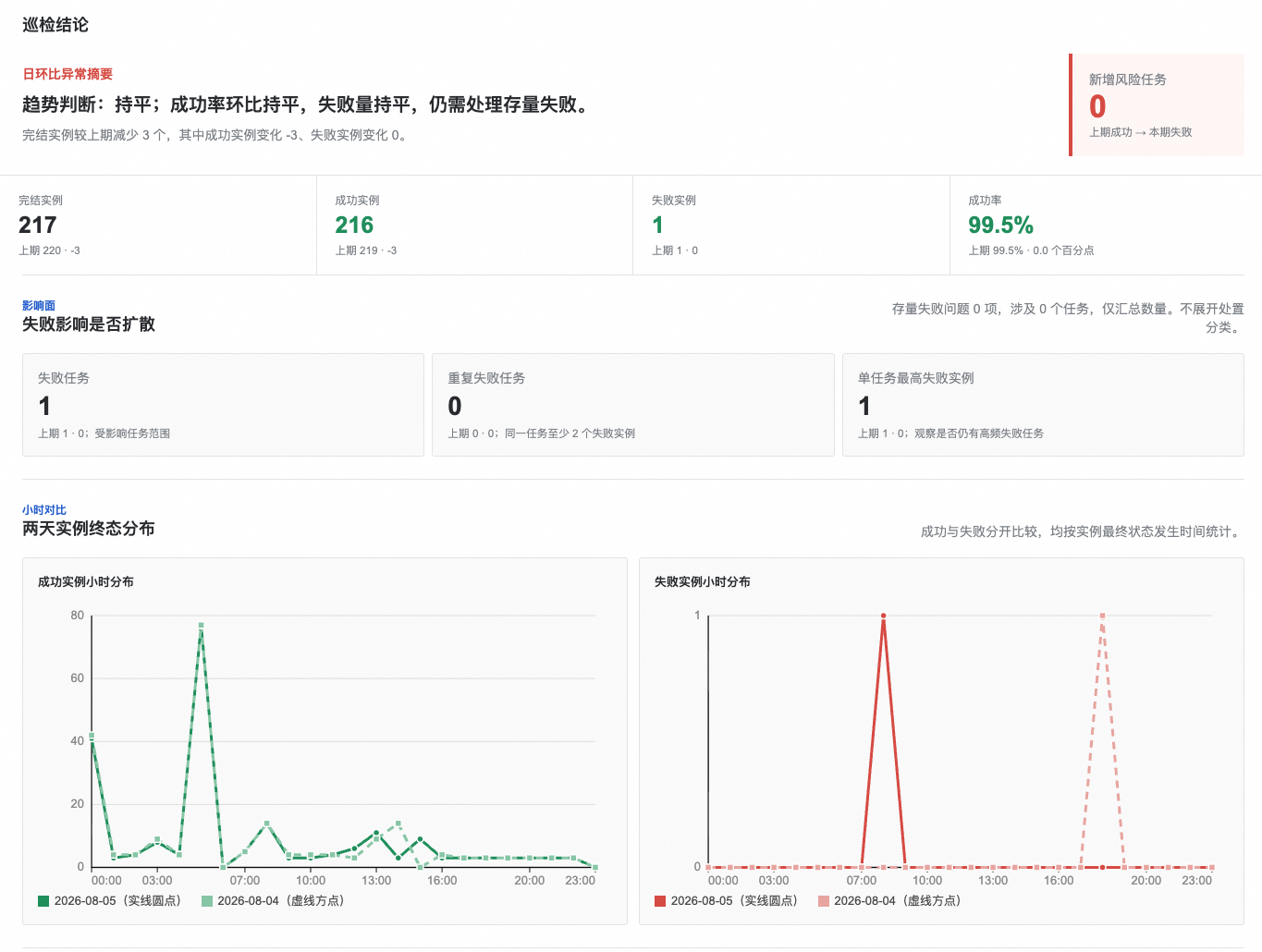Select the 单任务最高失败实例 card title
The height and width of the screenshot is (952, 1262).
(x=916, y=378)
